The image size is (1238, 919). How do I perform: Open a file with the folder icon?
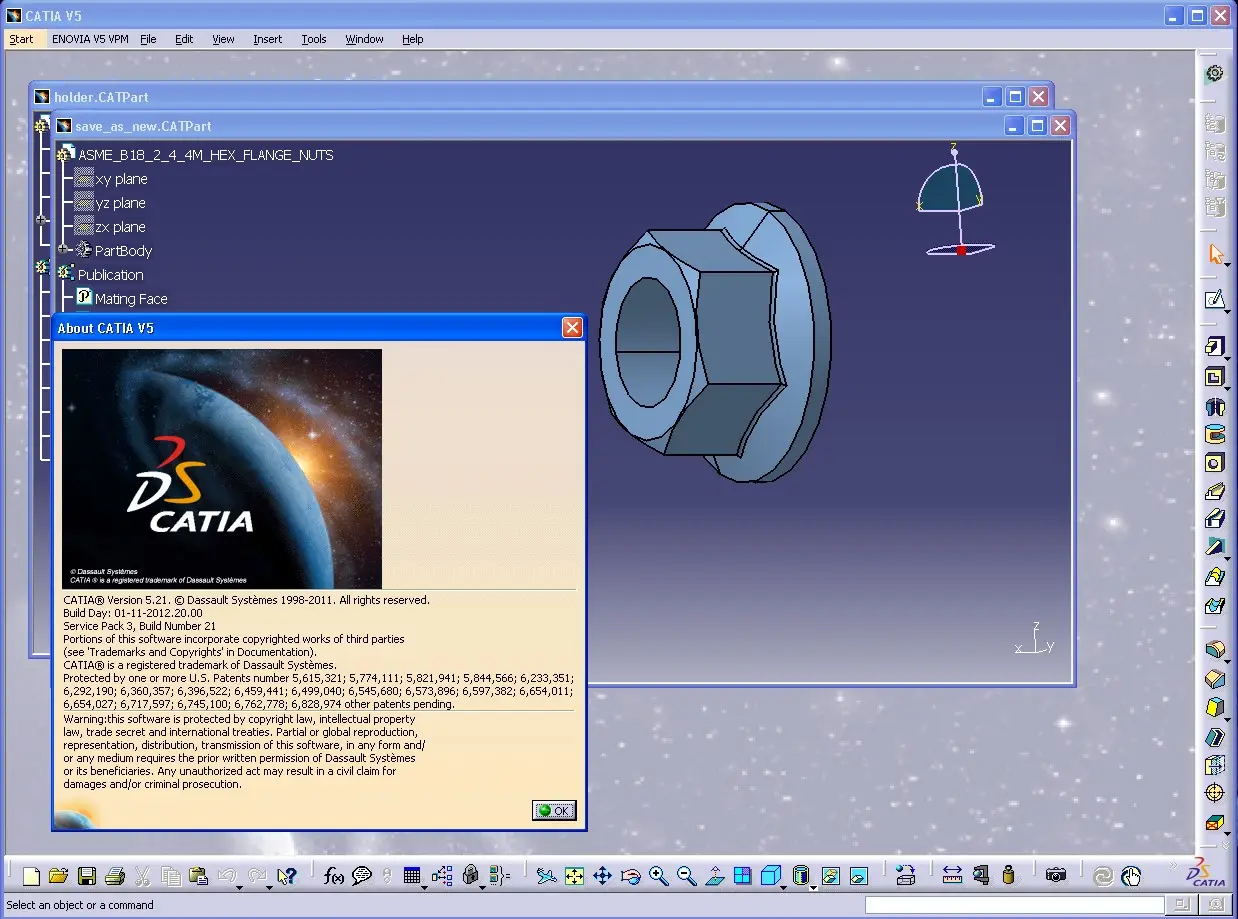pos(58,876)
